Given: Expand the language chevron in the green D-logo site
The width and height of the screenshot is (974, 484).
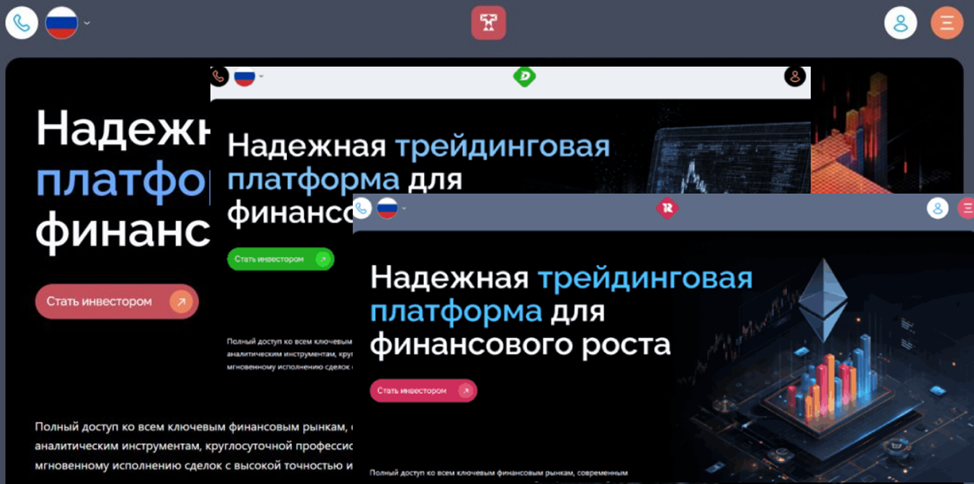Looking at the screenshot, I should click(x=261, y=76).
